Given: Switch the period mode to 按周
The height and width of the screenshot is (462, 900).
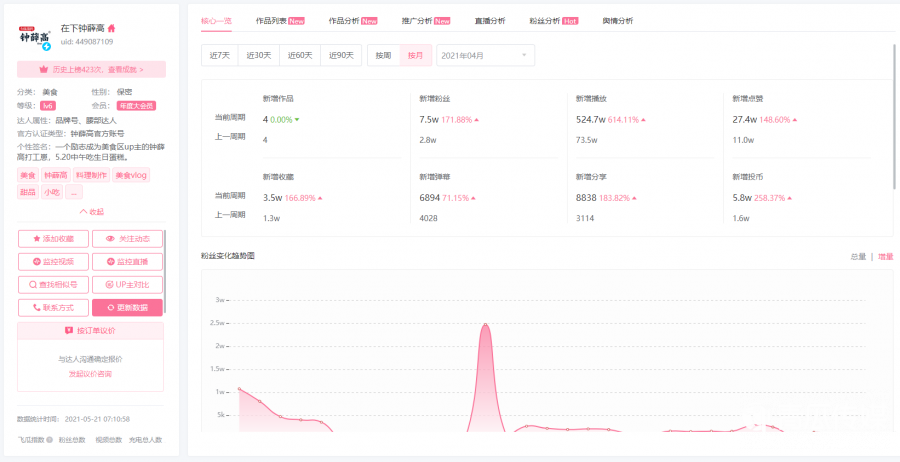Looking at the screenshot, I should point(384,56).
